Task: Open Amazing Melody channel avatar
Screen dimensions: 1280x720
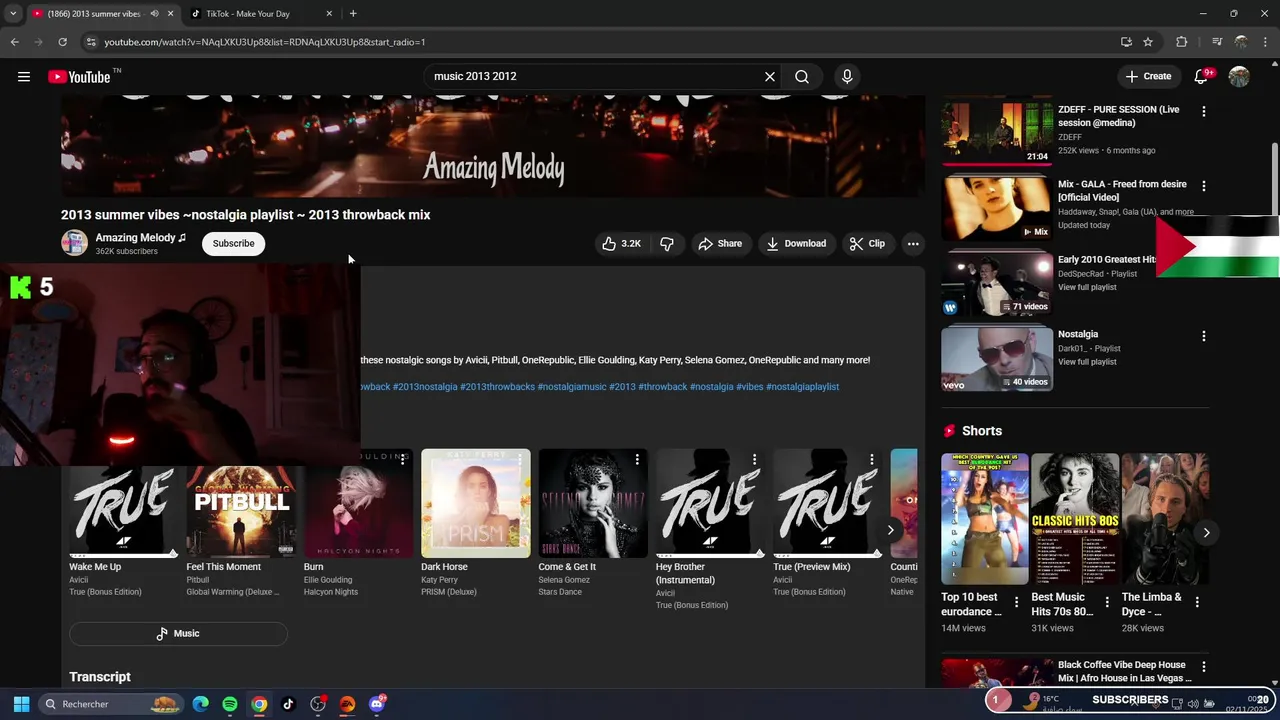Action: [x=74, y=243]
